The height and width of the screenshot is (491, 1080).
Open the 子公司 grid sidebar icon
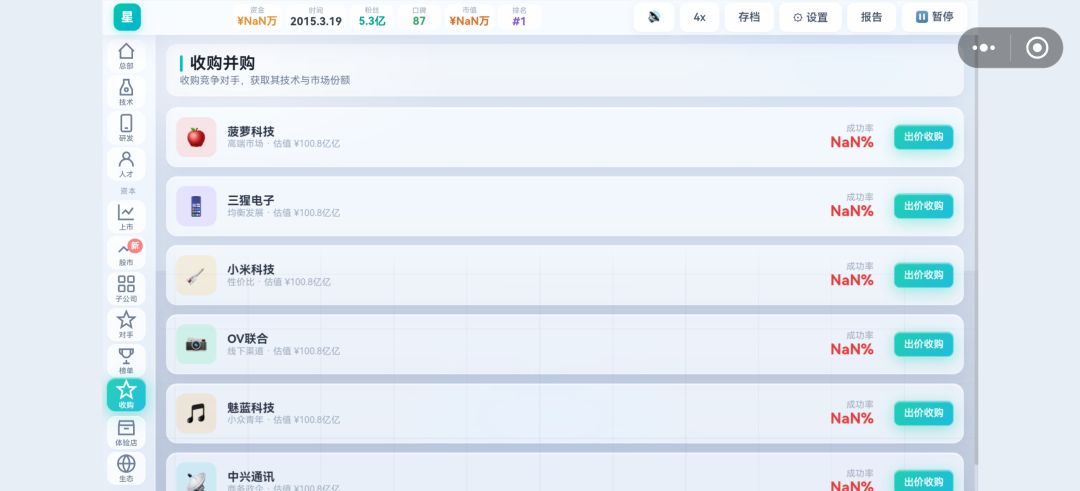click(126, 289)
